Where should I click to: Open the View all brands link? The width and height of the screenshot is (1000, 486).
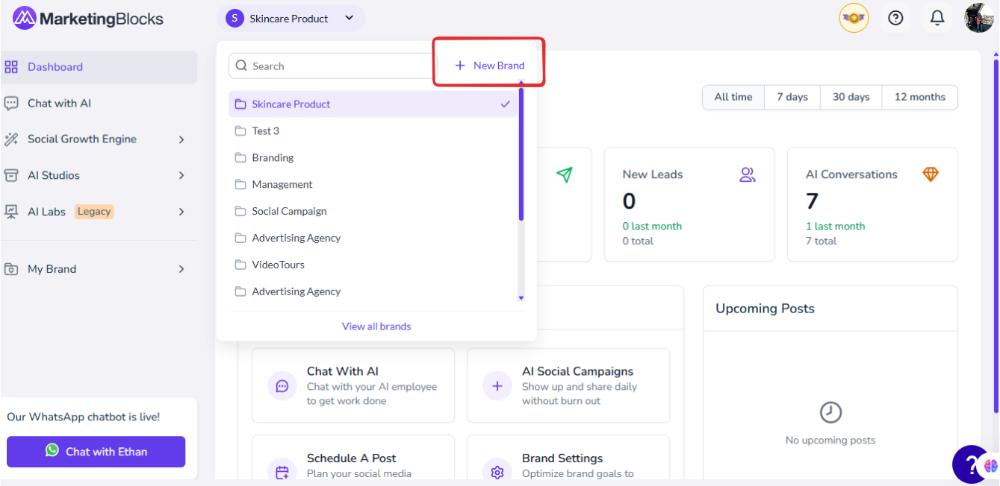[376, 326]
